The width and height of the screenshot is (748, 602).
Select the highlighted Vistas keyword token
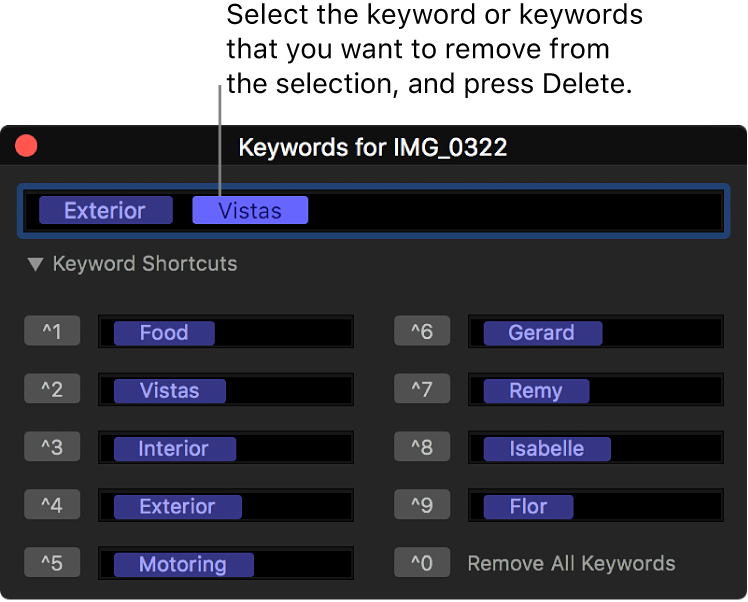click(250, 211)
